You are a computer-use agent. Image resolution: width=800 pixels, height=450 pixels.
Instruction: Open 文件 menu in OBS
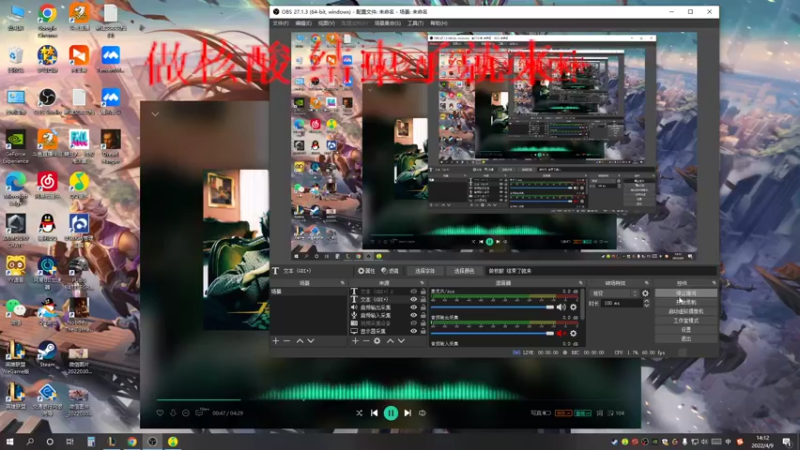point(280,23)
